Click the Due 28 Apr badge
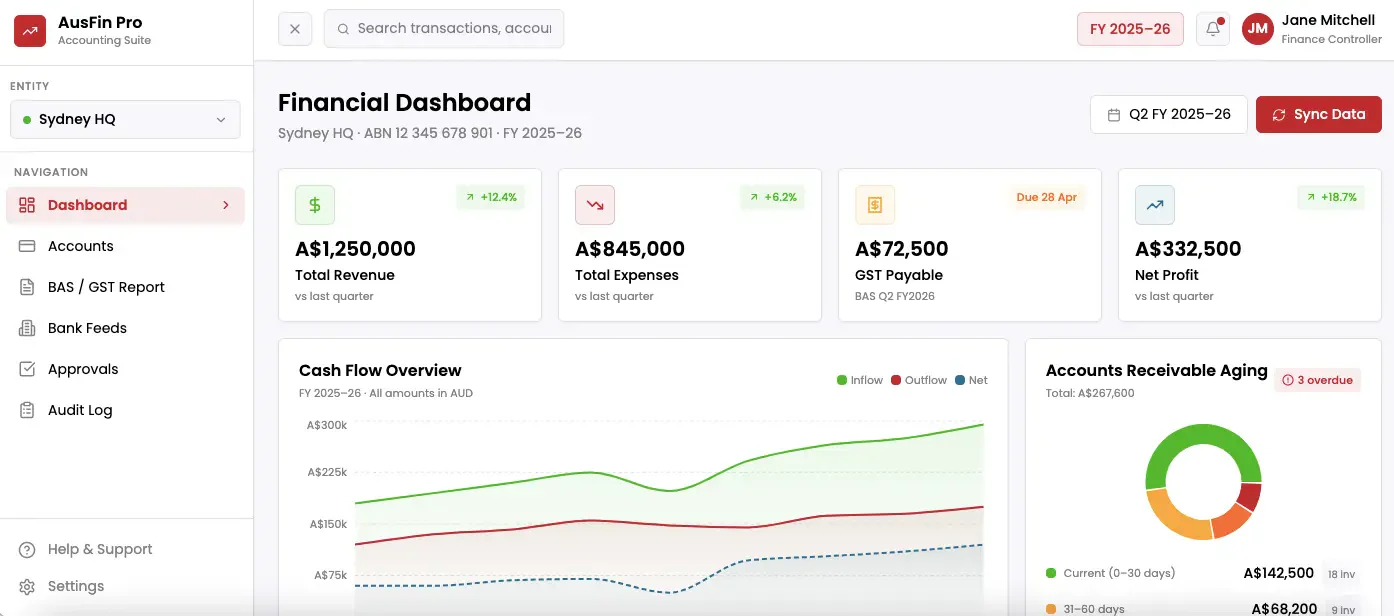Viewport: 1394px width, 616px height. tap(1046, 197)
